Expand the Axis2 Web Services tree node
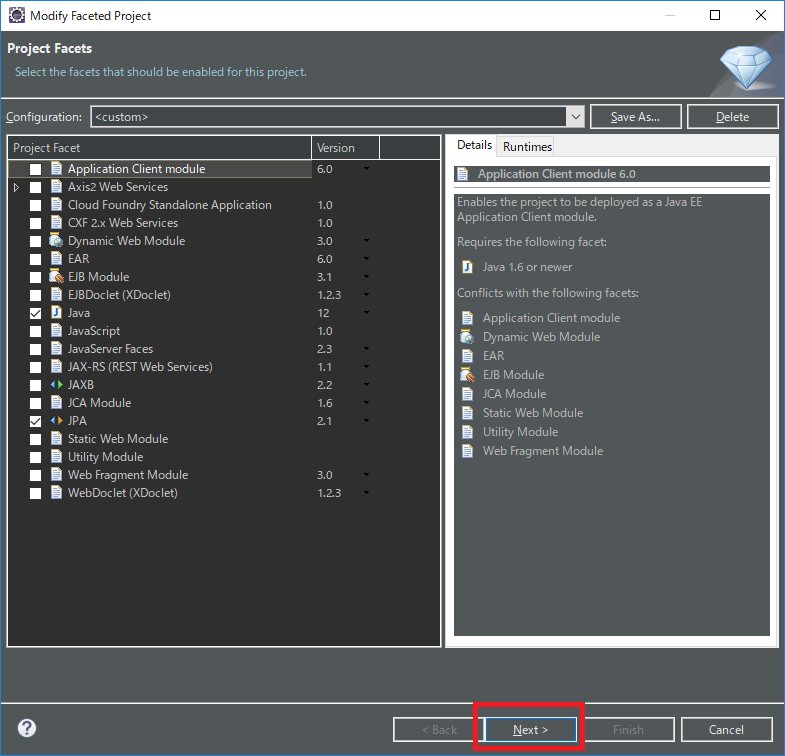The image size is (785, 756). 17,187
